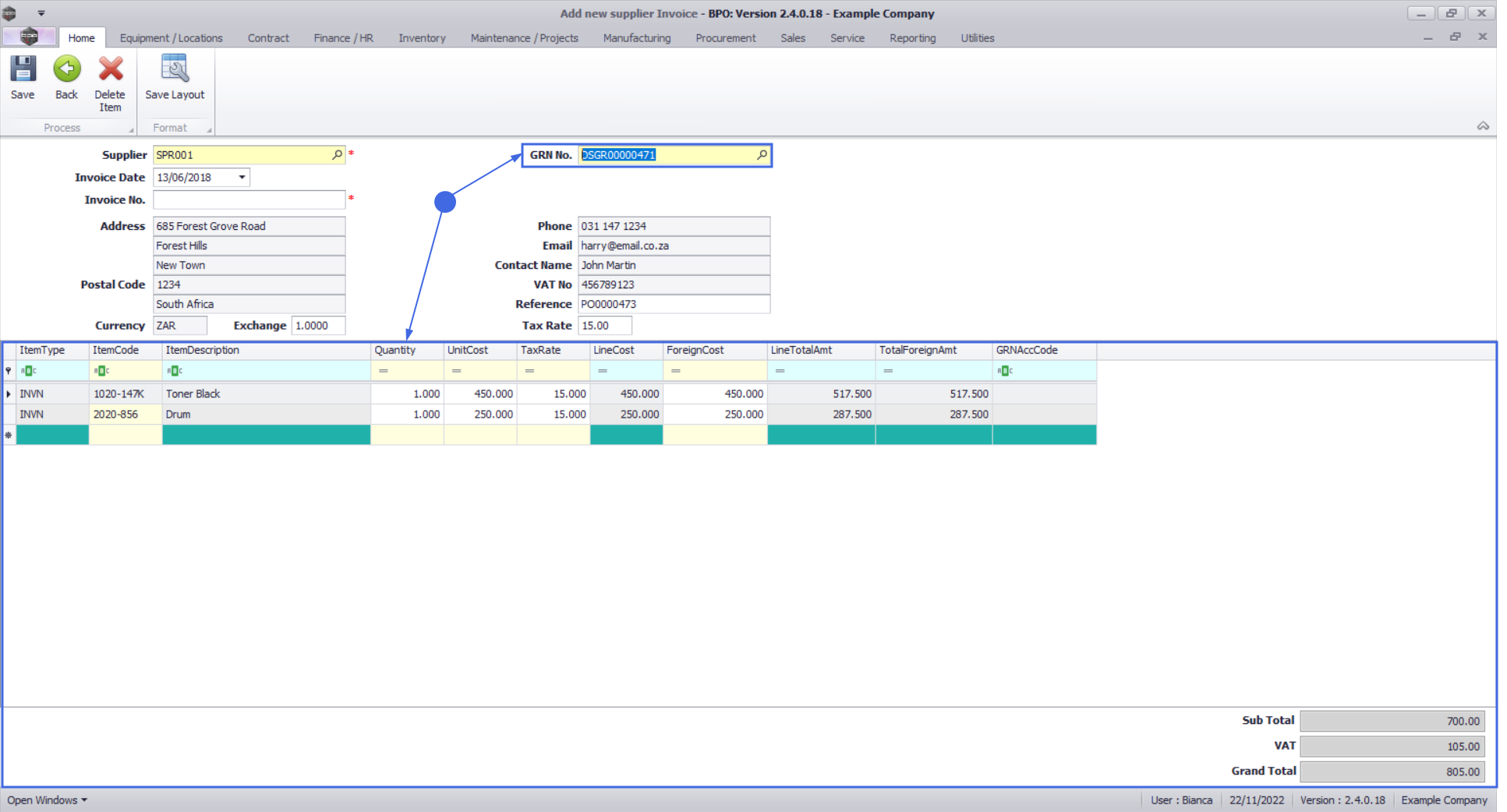Click the new row asterisk indicator

9,435
